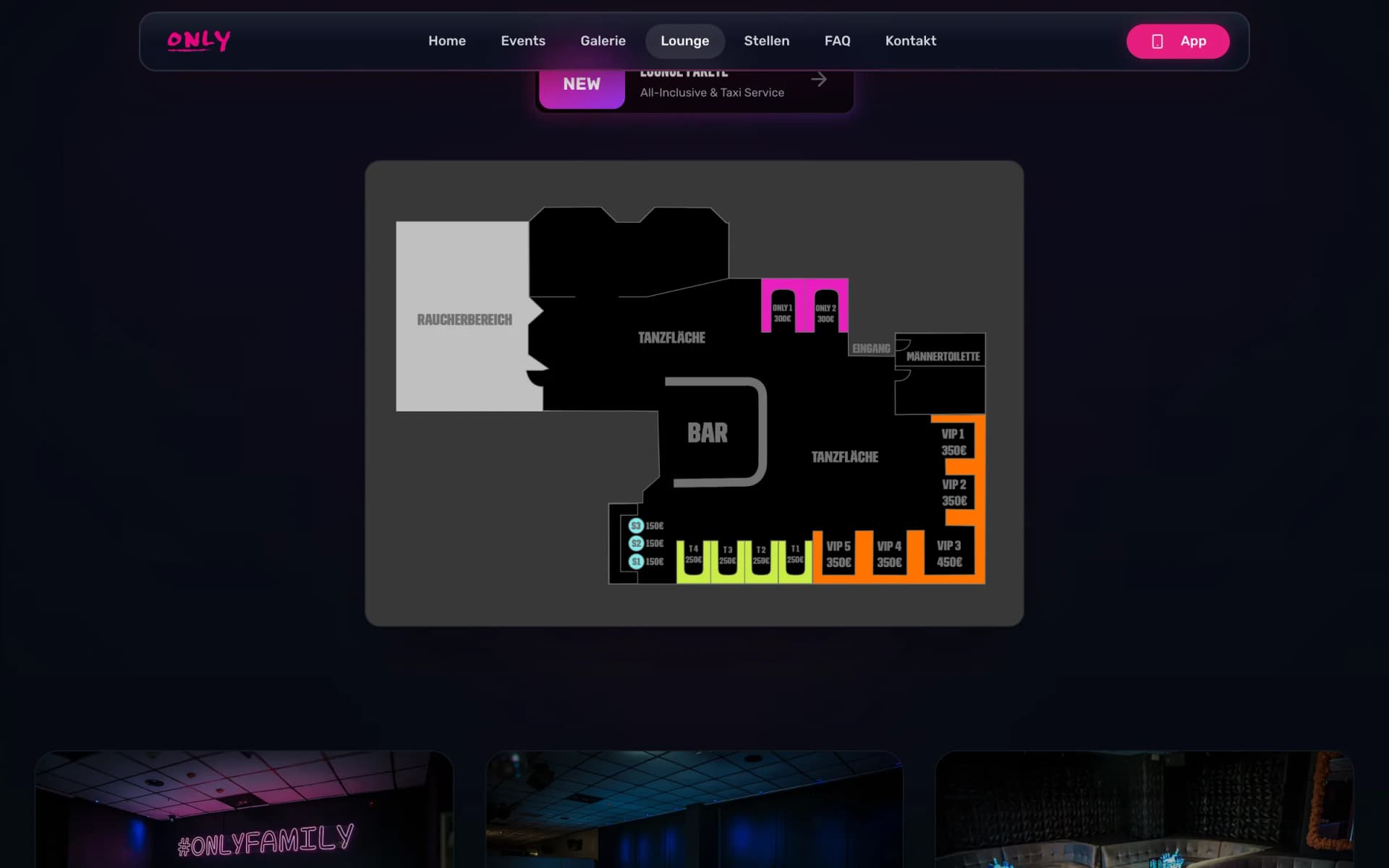Select the VIP 1 350€ lounge

click(953, 442)
